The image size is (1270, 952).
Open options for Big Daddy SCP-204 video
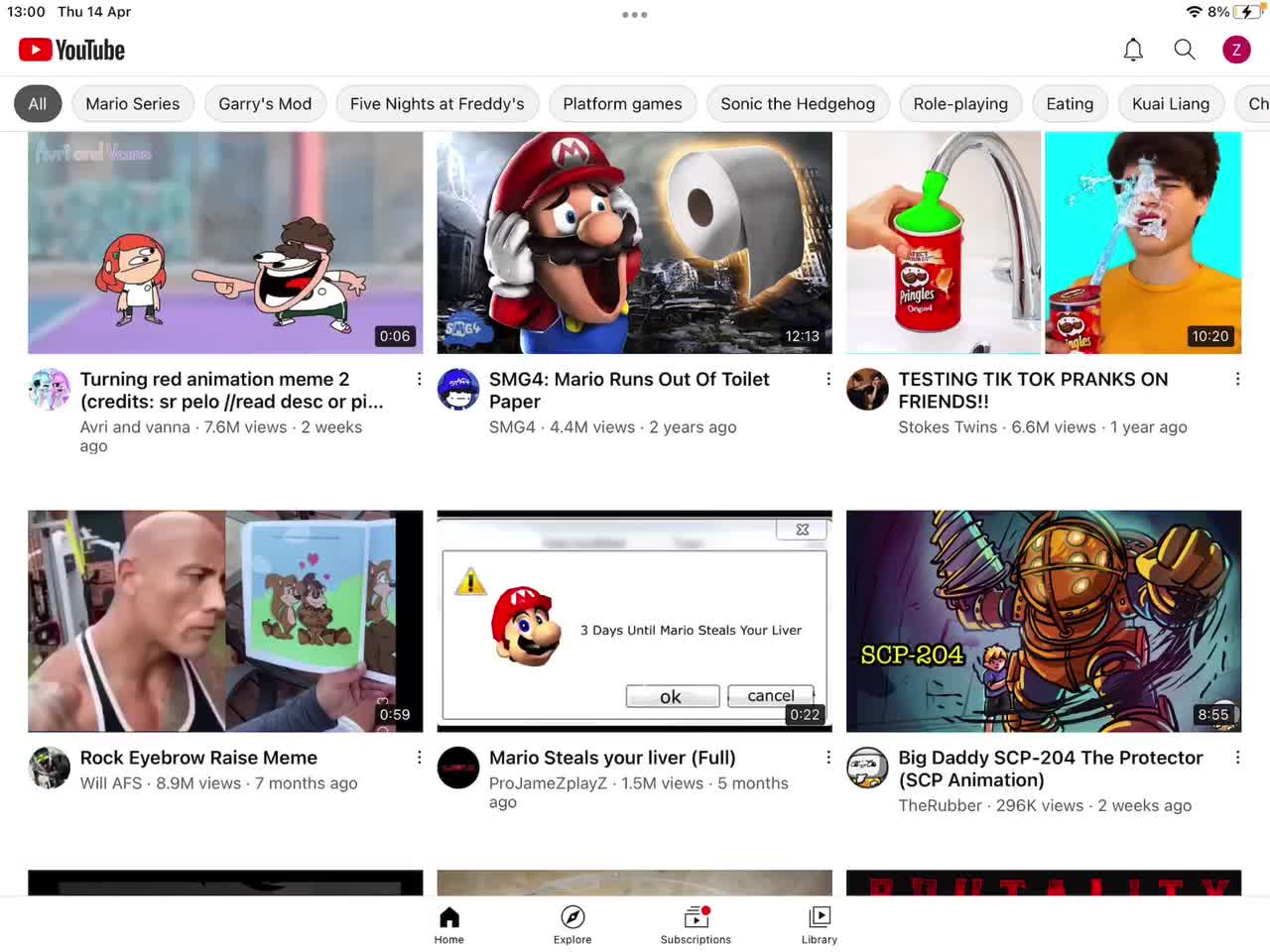[x=1237, y=758]
